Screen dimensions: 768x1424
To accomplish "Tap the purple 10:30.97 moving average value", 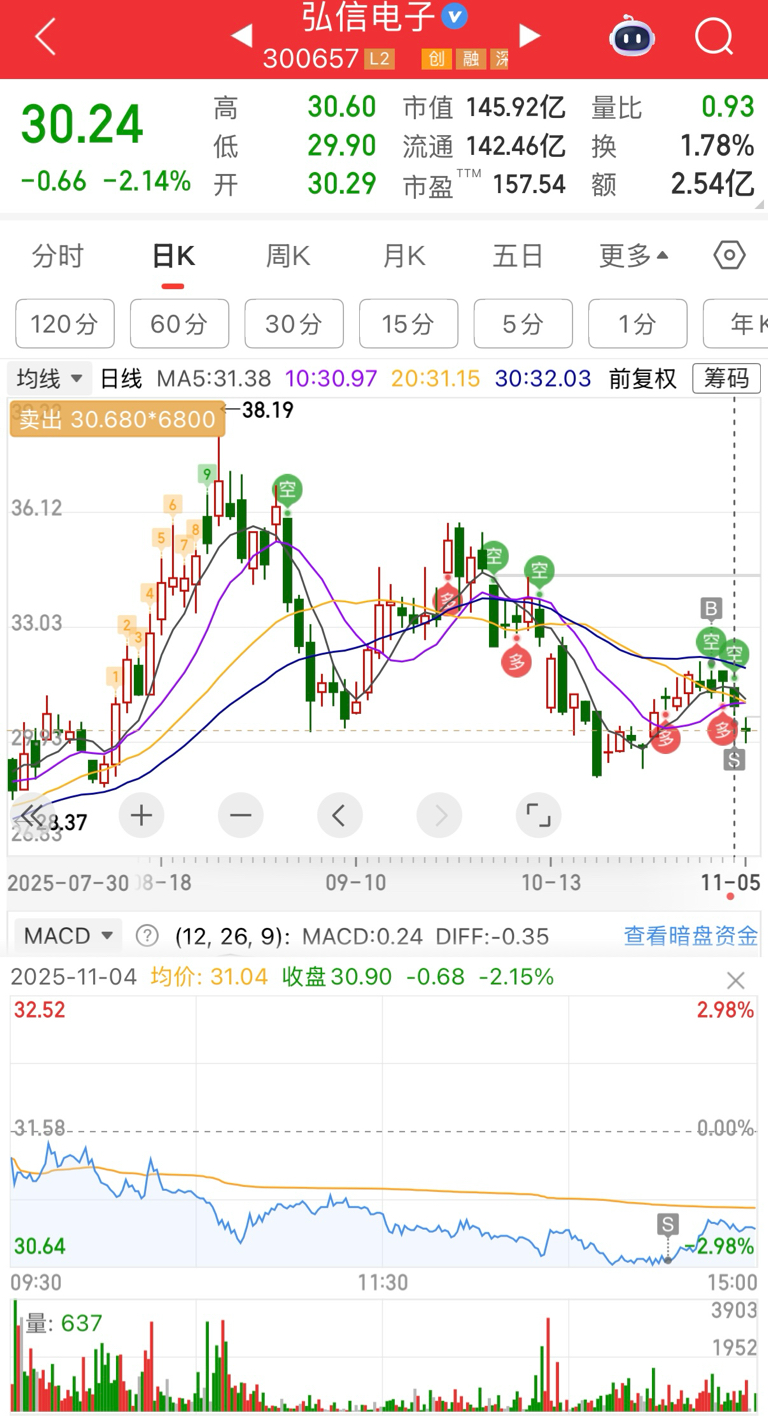I will coord(332,379).
